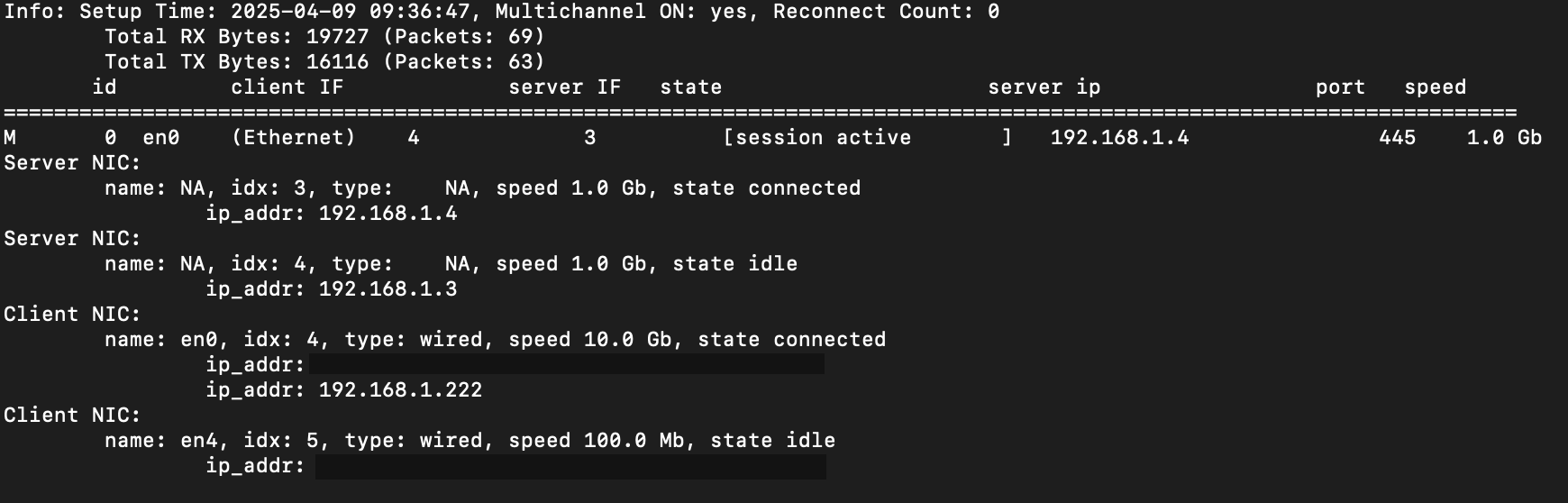Click the ip_addr 192.168.1.3 text

tap(388, 289)
